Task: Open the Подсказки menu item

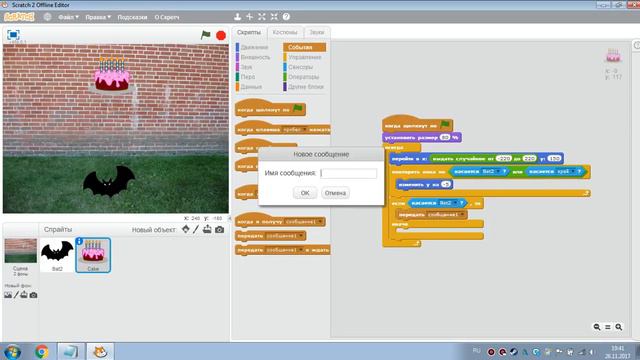Action: pos(132,17)
